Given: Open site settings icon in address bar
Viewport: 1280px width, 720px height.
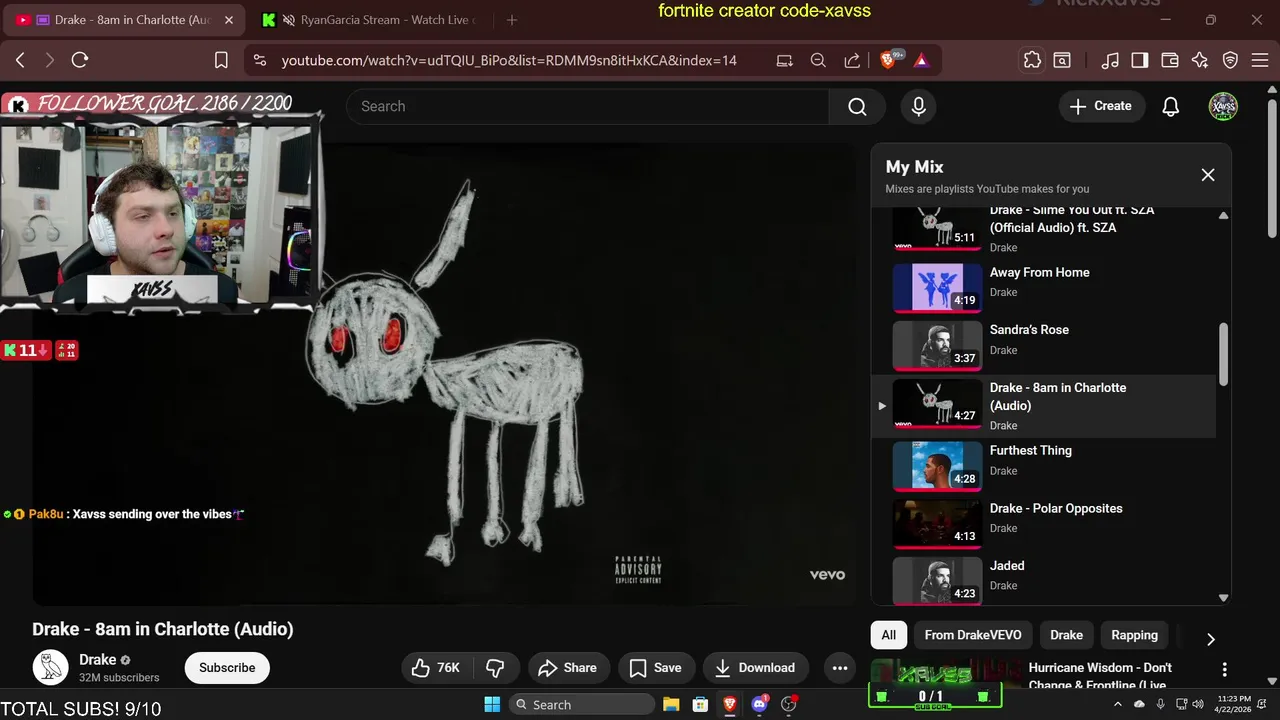Looking at the screenshot, I should 260,60.
